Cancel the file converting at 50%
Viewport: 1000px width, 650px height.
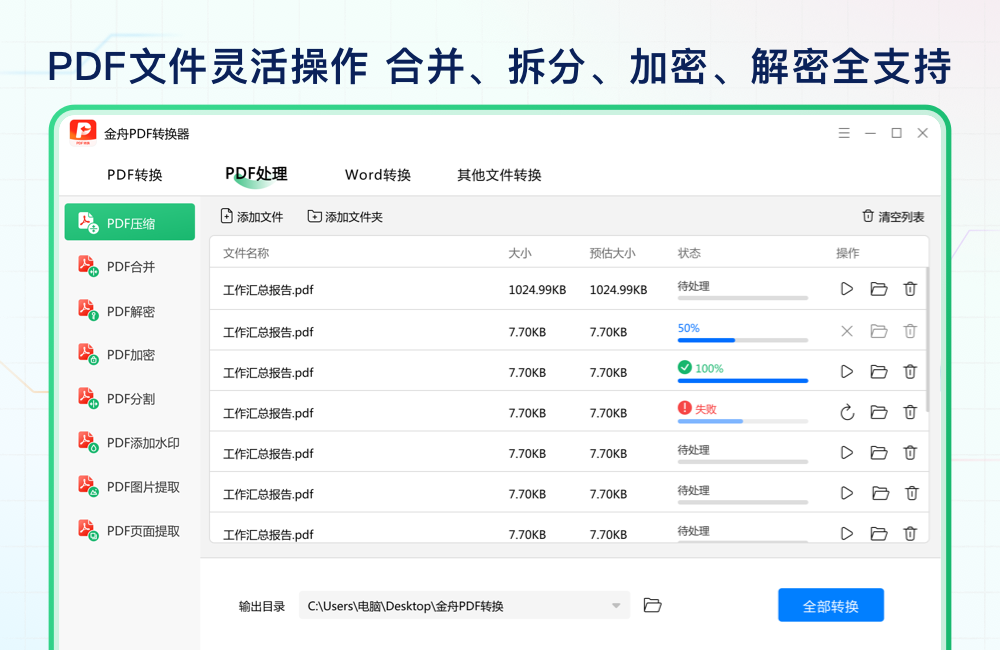(846, 330)
